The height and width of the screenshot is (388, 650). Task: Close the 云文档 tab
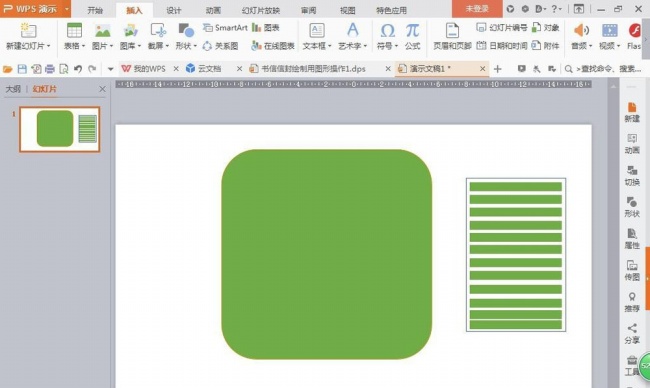click(x=239, y=69)
